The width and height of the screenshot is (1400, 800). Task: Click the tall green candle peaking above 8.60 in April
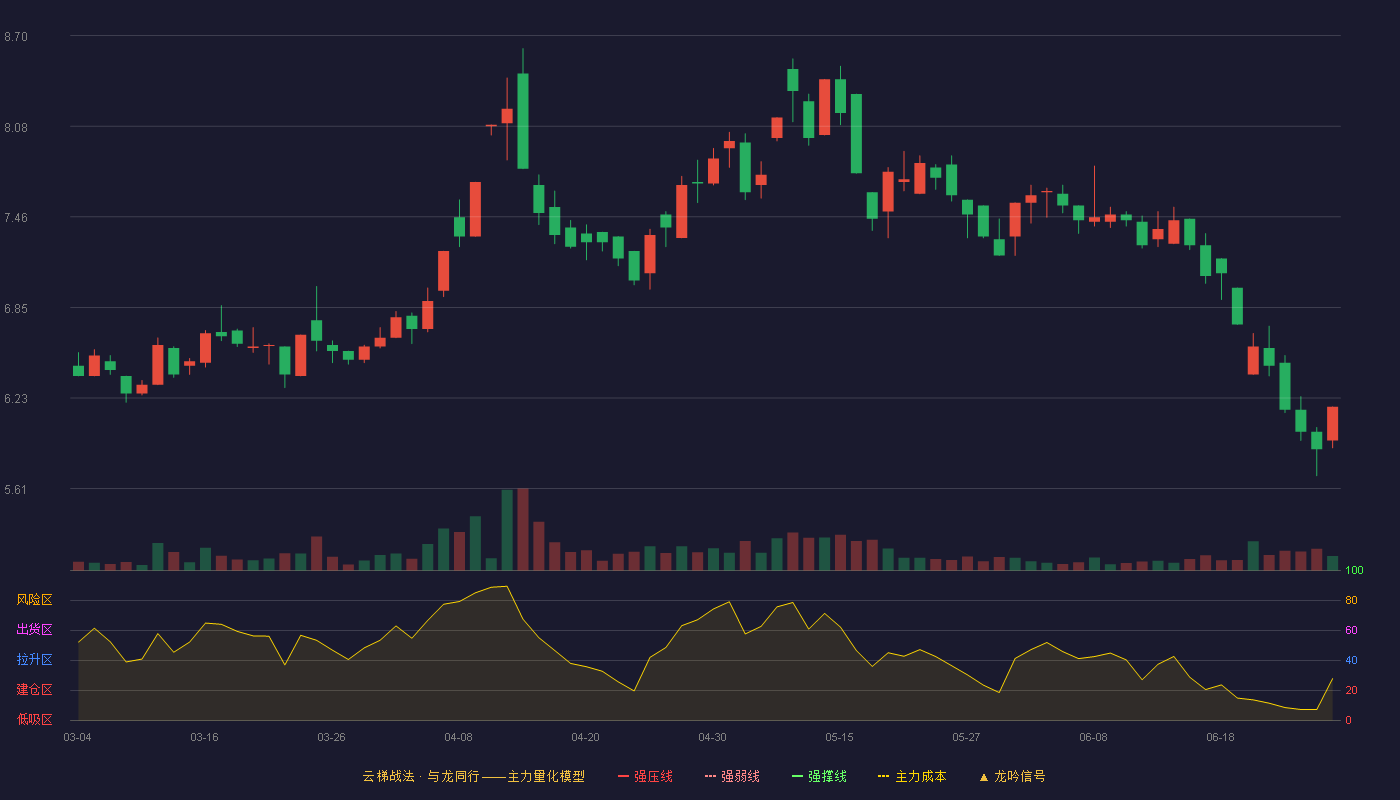point(523,121)
